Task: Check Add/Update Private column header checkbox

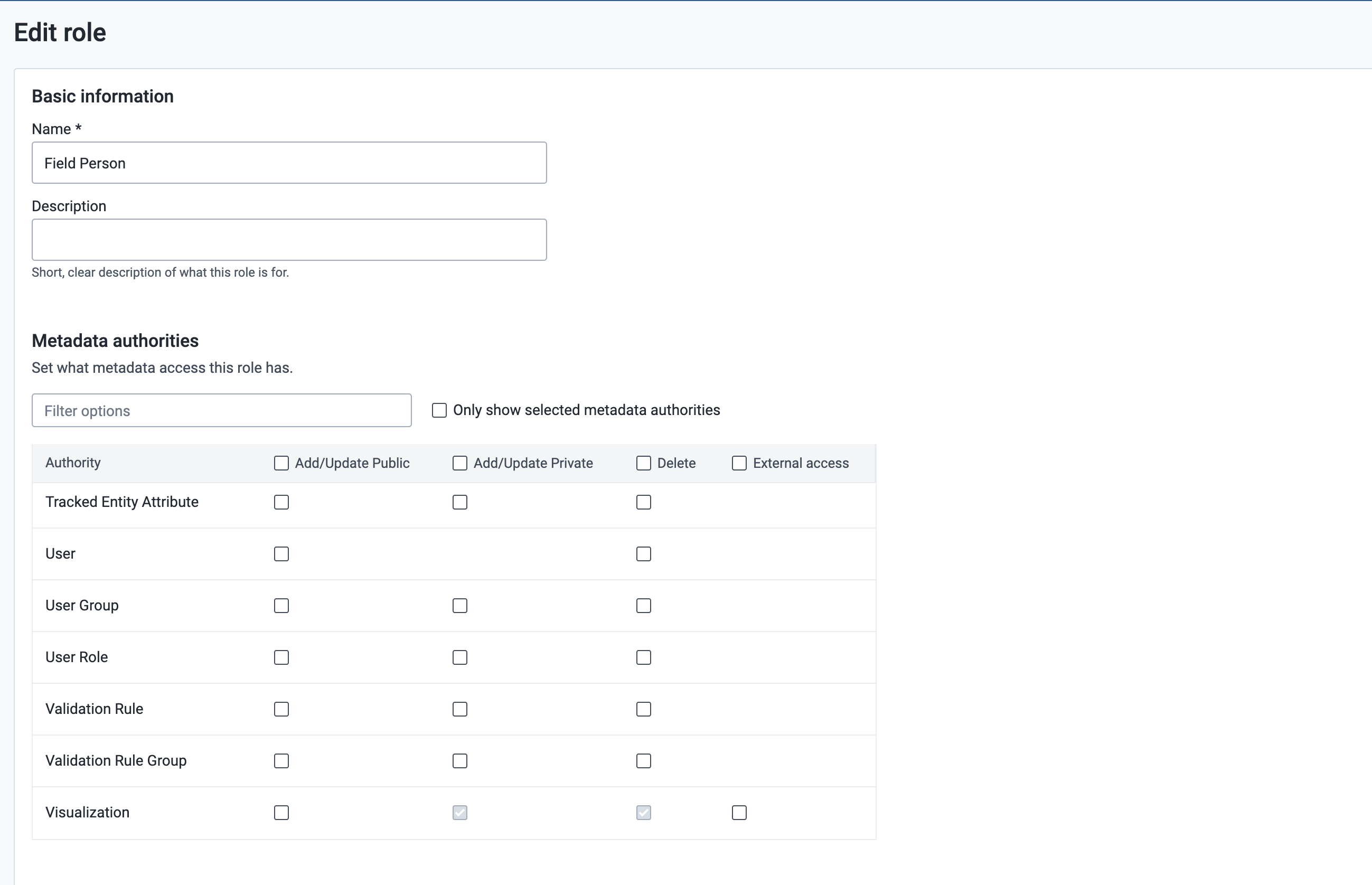Action: coord(460,463)
